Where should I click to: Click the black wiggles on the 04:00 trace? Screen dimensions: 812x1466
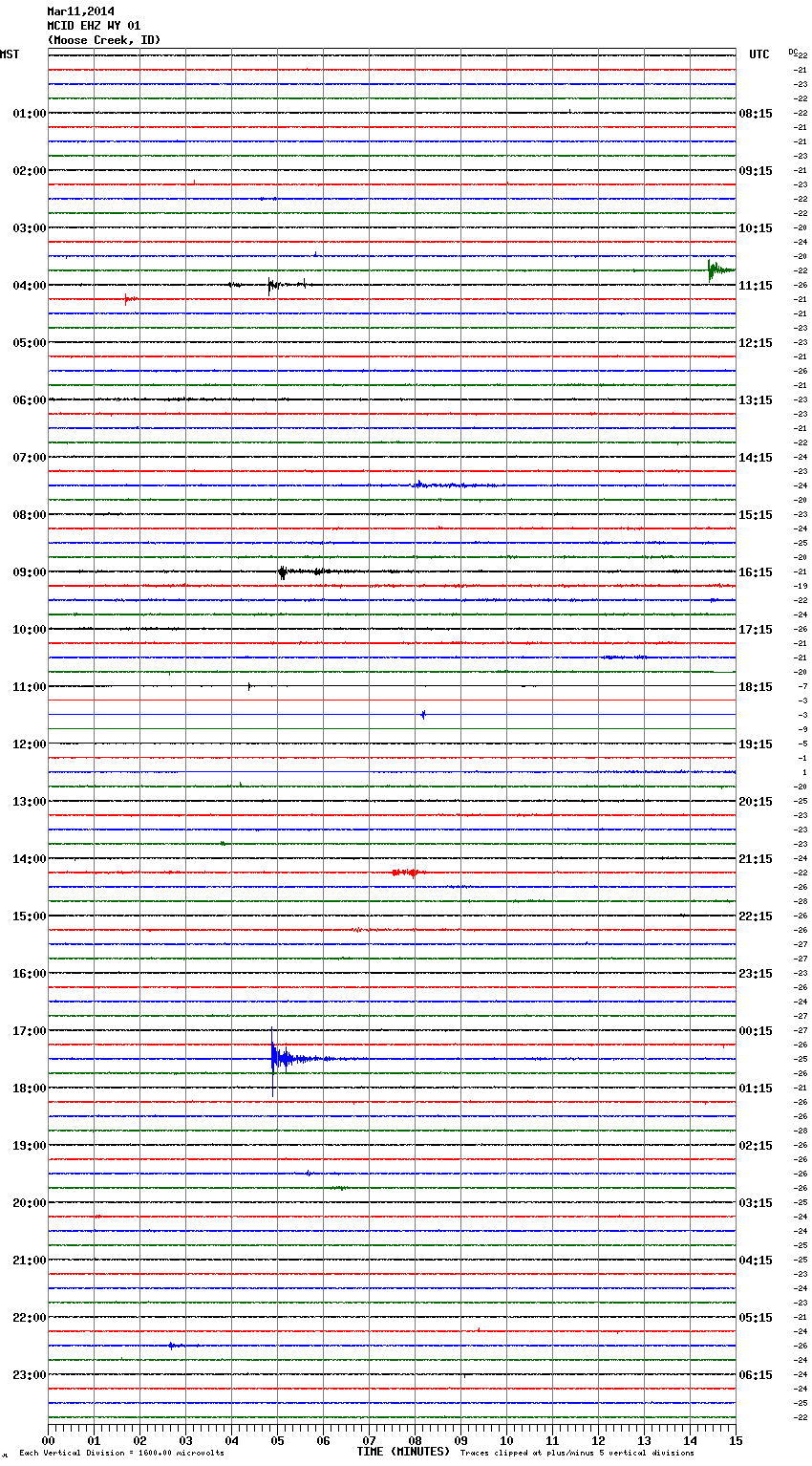point(272,285)
